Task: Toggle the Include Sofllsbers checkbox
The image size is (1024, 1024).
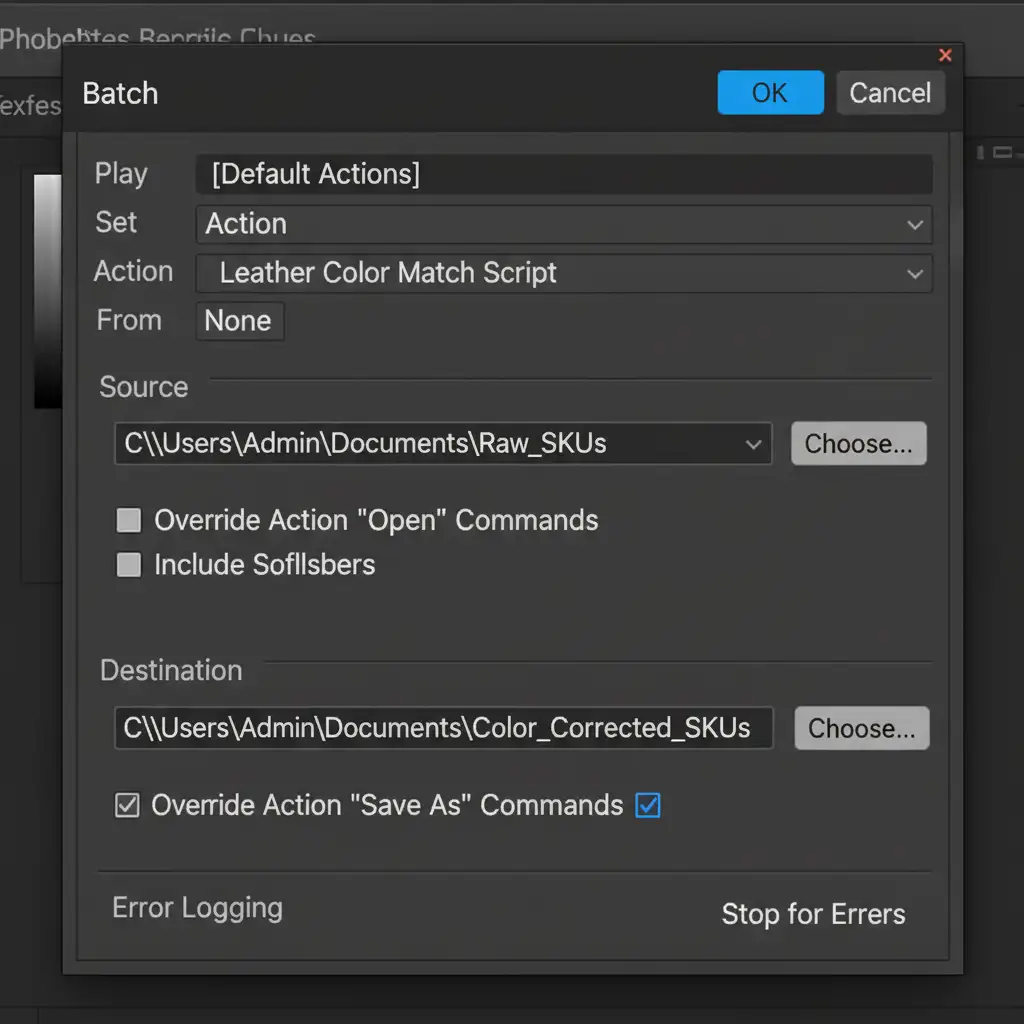Action: (129, 565)
